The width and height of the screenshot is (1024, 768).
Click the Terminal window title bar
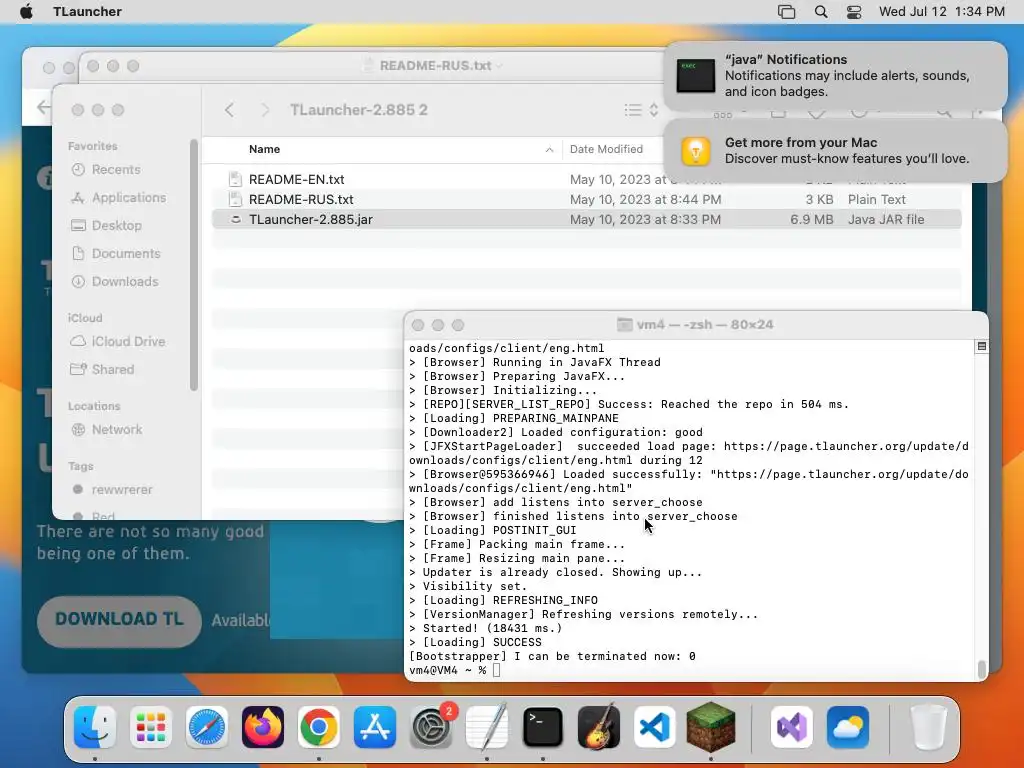tap(696, 325)
